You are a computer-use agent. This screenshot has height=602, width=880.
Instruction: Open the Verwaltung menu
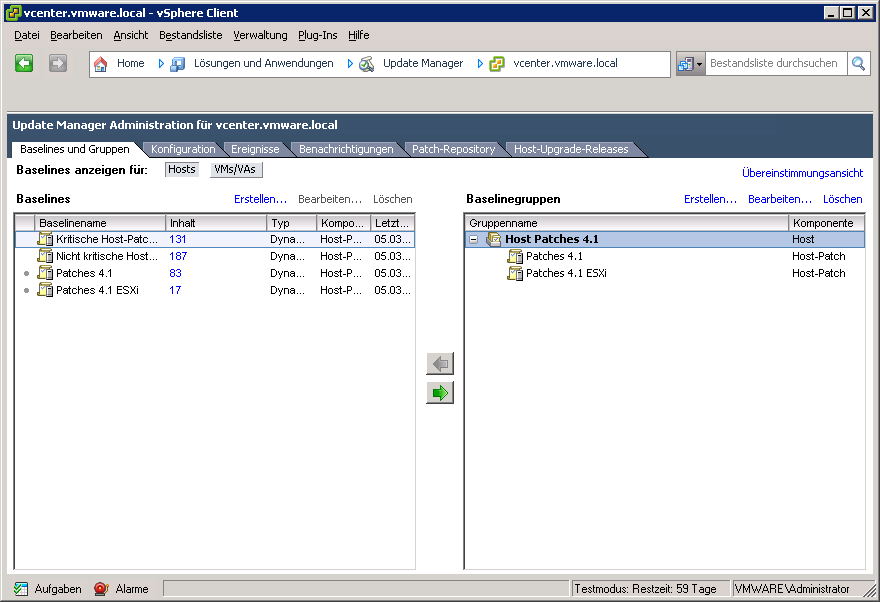point(260,35)
